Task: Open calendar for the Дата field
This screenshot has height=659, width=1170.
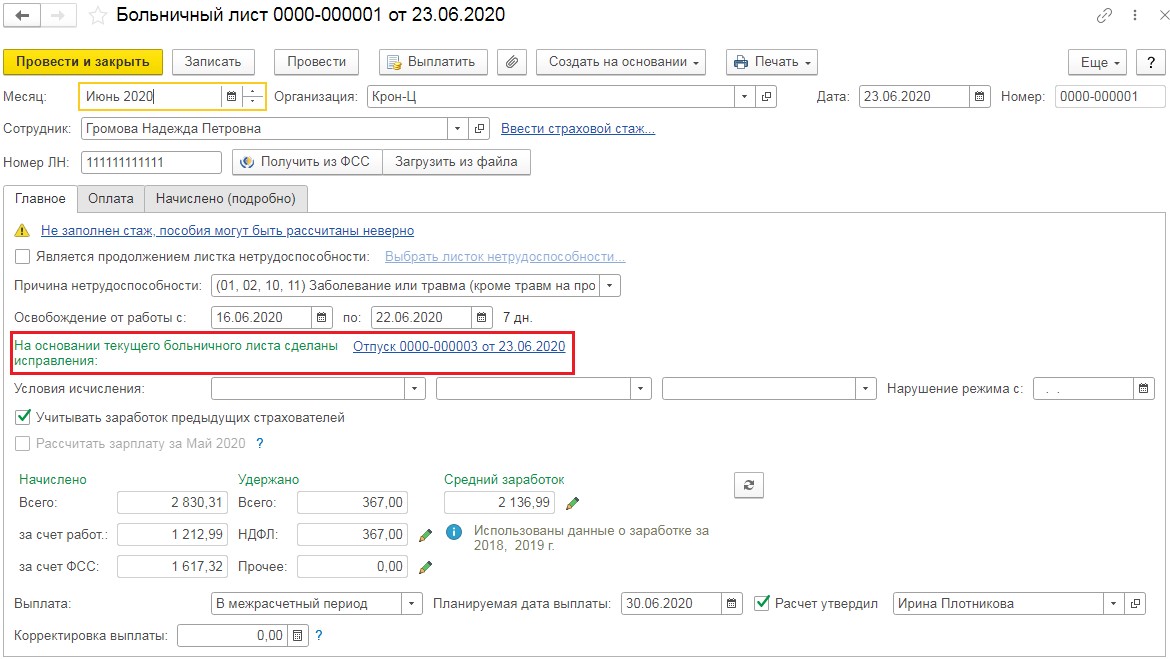Action: coord(980,97)
